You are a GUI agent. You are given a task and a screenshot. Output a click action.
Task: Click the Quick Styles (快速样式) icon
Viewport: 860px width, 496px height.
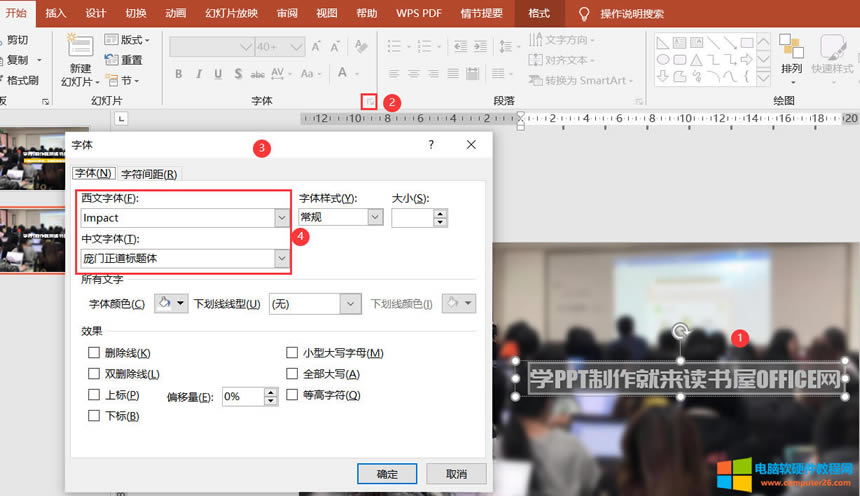click(x=832, y=48)
